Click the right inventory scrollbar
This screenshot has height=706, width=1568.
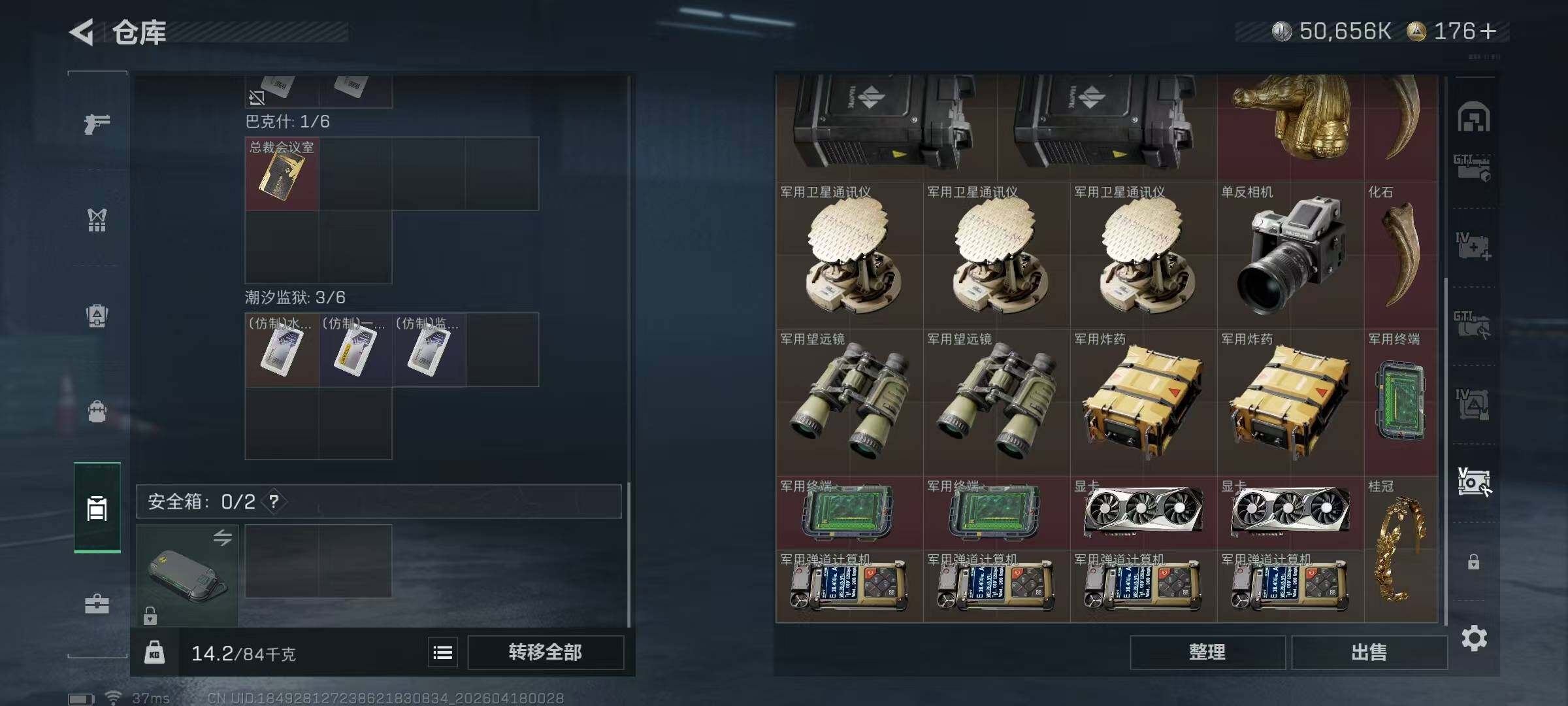pyautogui.click(x=1445, y=451)
